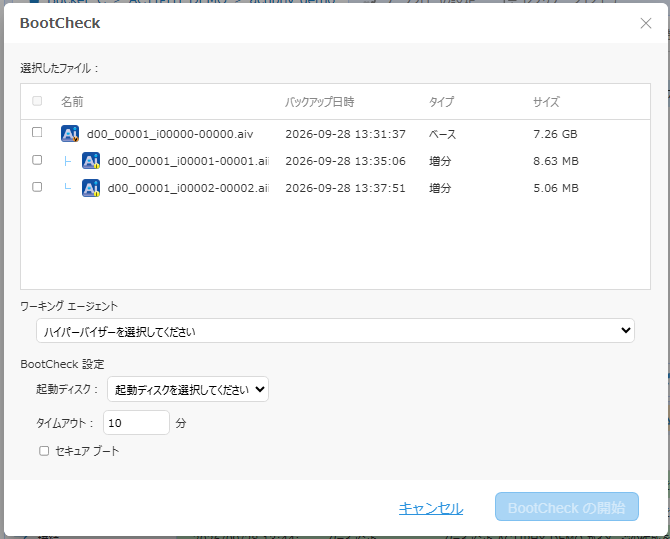The height and width of the screenshot is (539, 670).
Task: Click the キャンセル link
Action: tap(431, 508)
